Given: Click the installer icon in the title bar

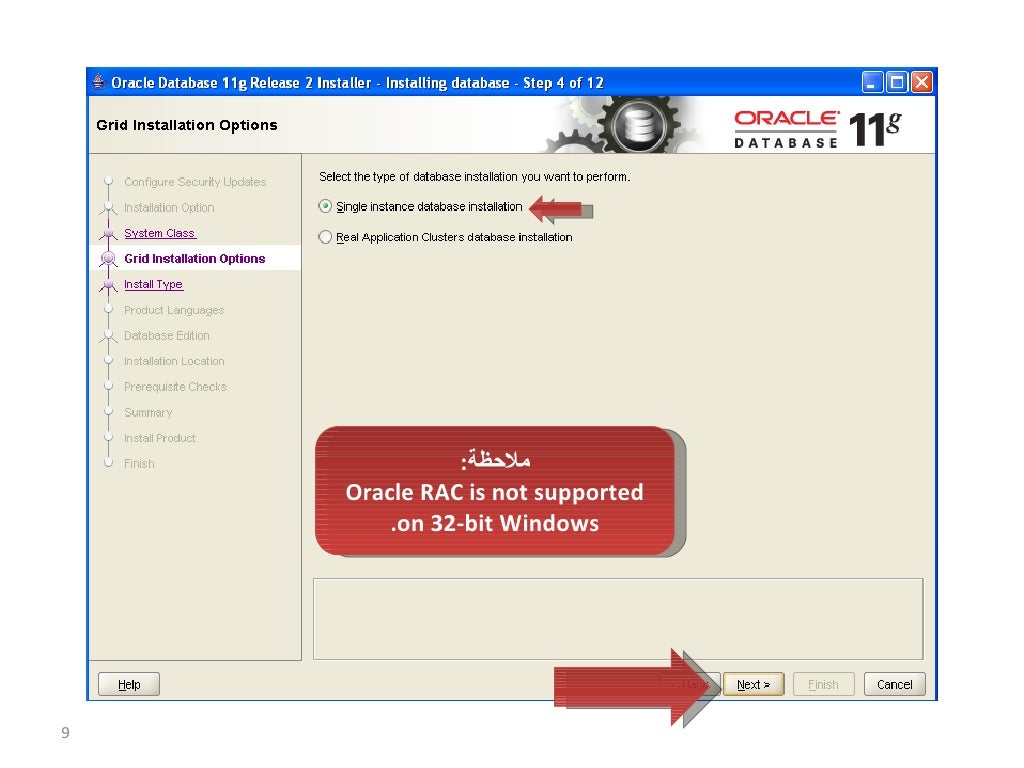Looking at the screenshot, I should point(99,82).
